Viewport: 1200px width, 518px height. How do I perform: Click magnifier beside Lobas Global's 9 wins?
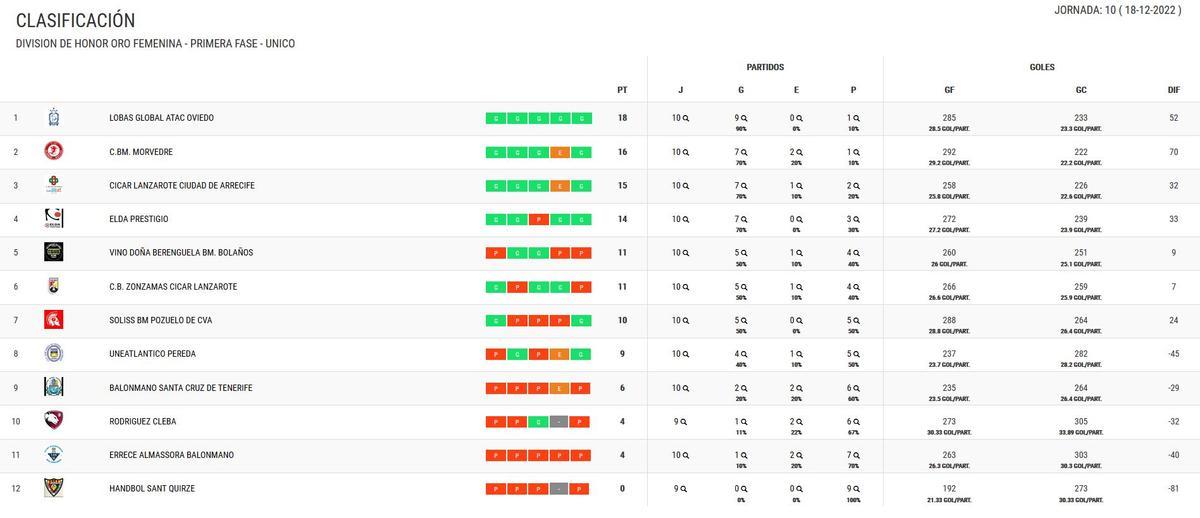[x=746, y=118]
